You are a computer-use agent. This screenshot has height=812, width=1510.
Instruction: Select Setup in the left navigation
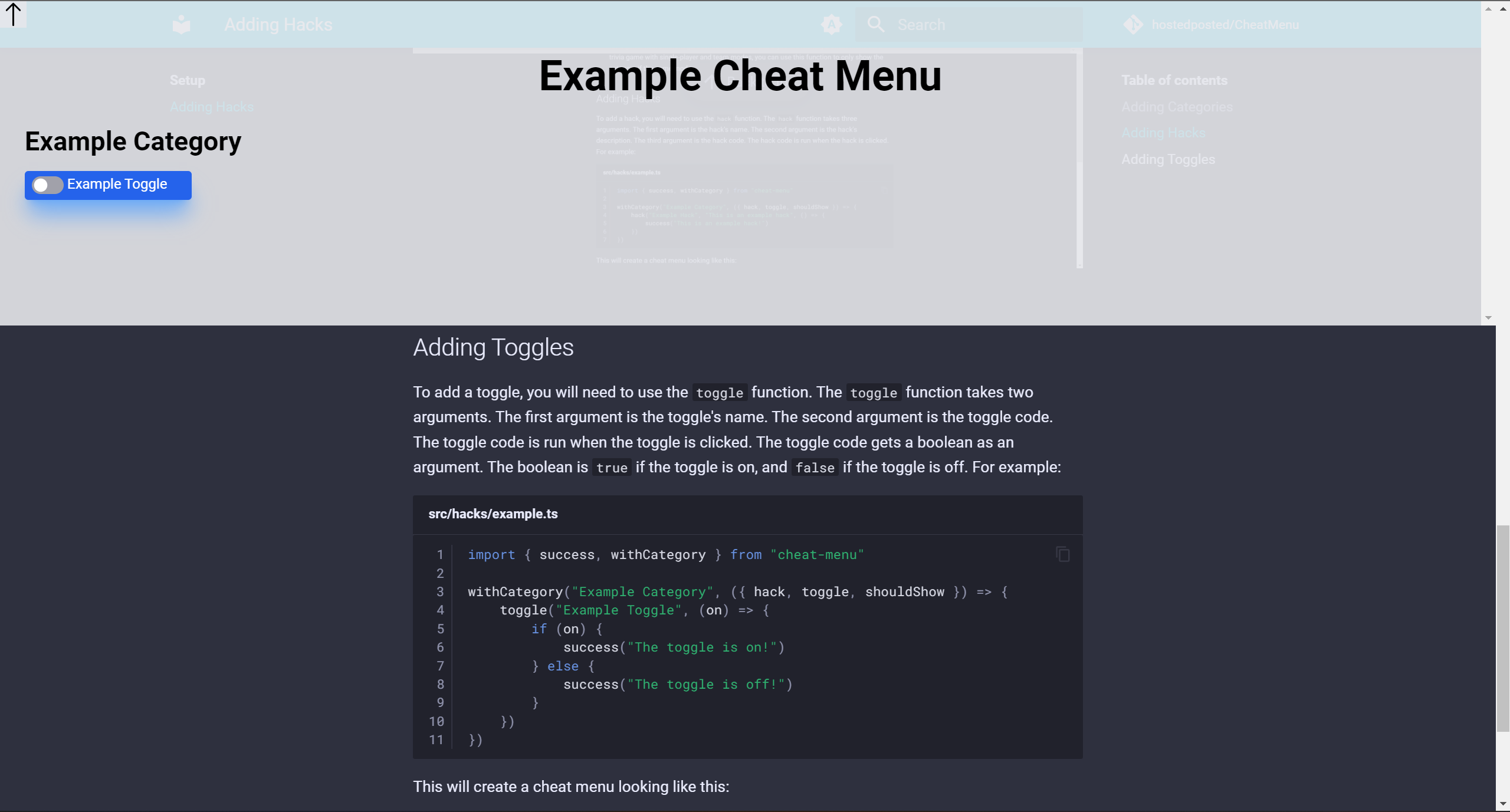(188, 80)
